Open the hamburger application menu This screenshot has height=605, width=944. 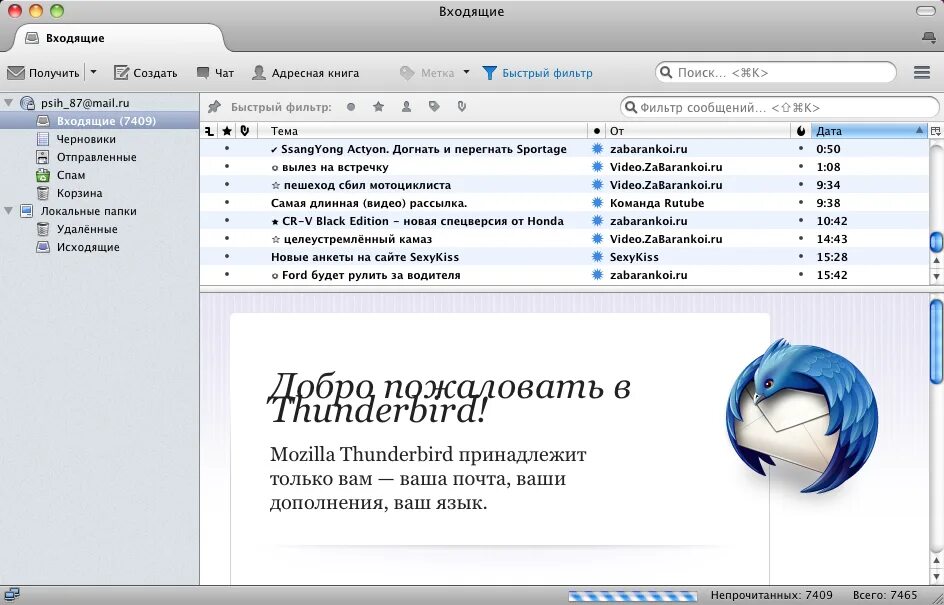pyautogui.click(x=922, y=73)
